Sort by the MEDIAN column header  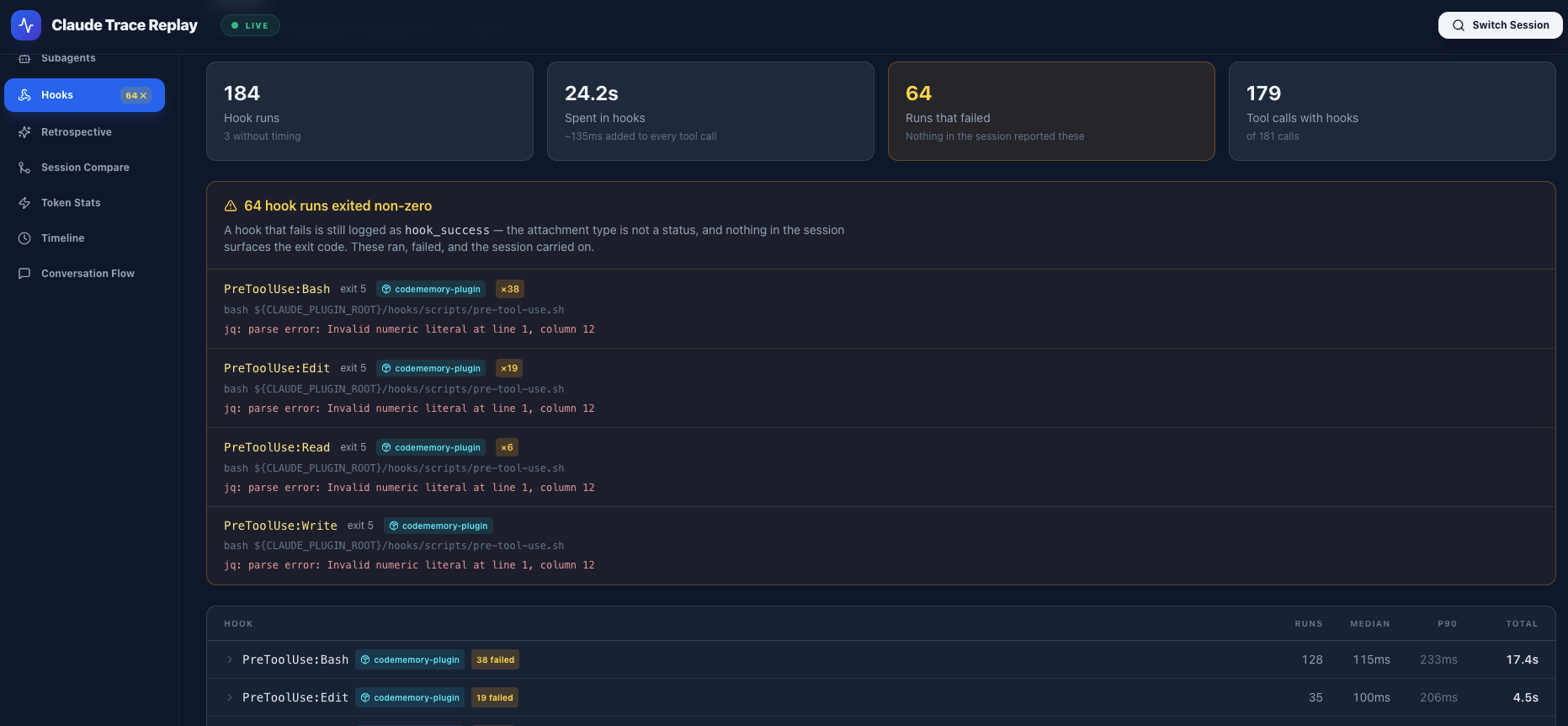[1370, 624]
